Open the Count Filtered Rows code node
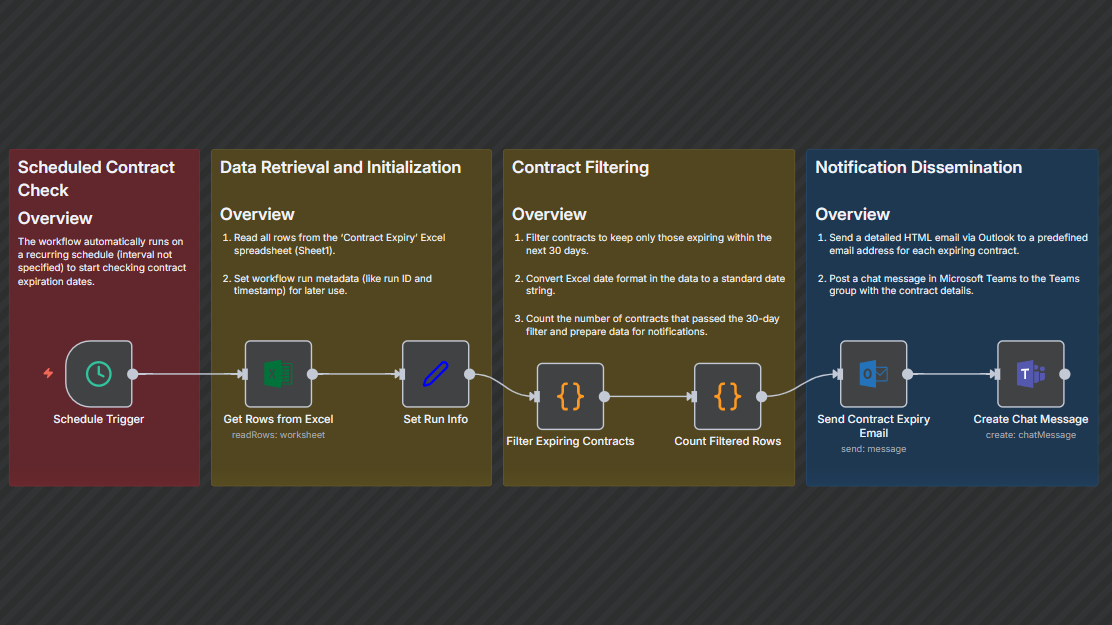The image size is (1112, 625). (727, 396)
